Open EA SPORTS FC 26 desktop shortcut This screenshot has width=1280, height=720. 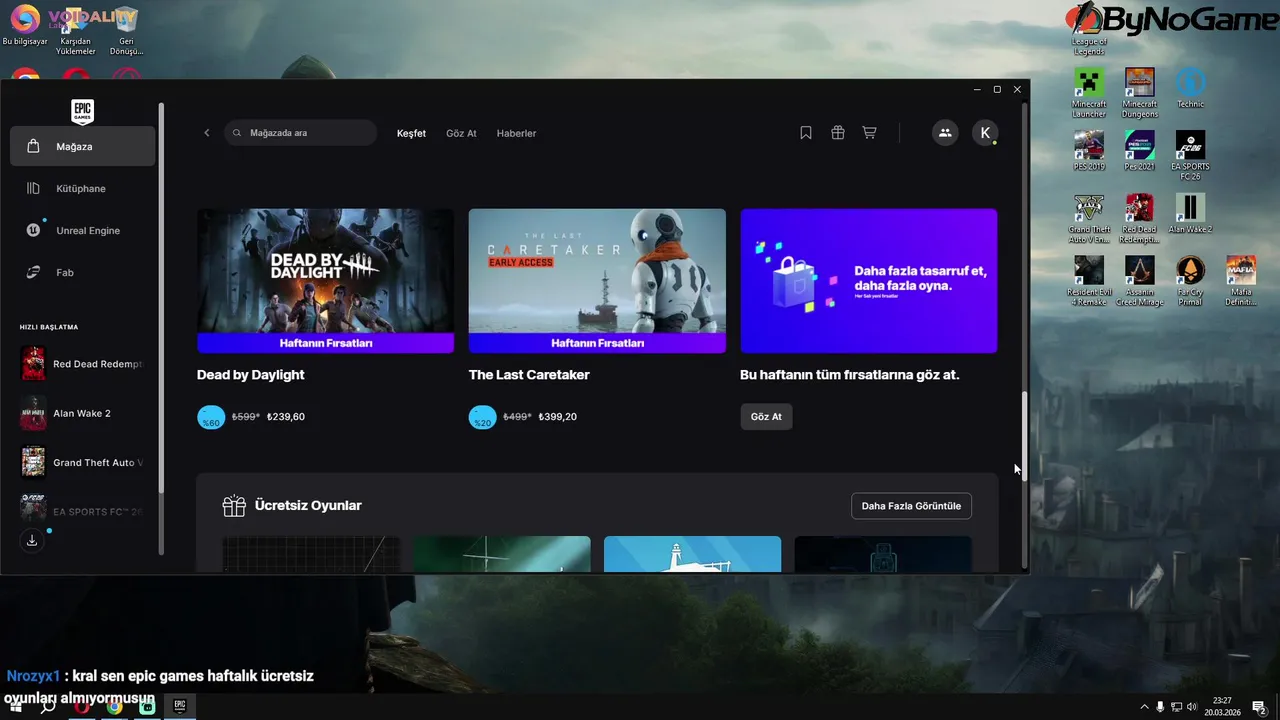1190,155
